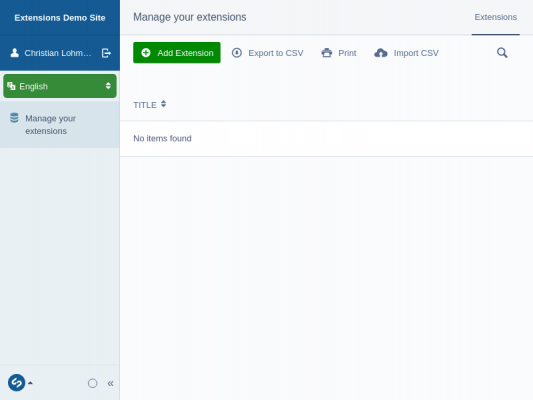This screenshot has height=400, width=533.
Task: Click the round logo at bottom left
Action: click(x=16, y=383)
